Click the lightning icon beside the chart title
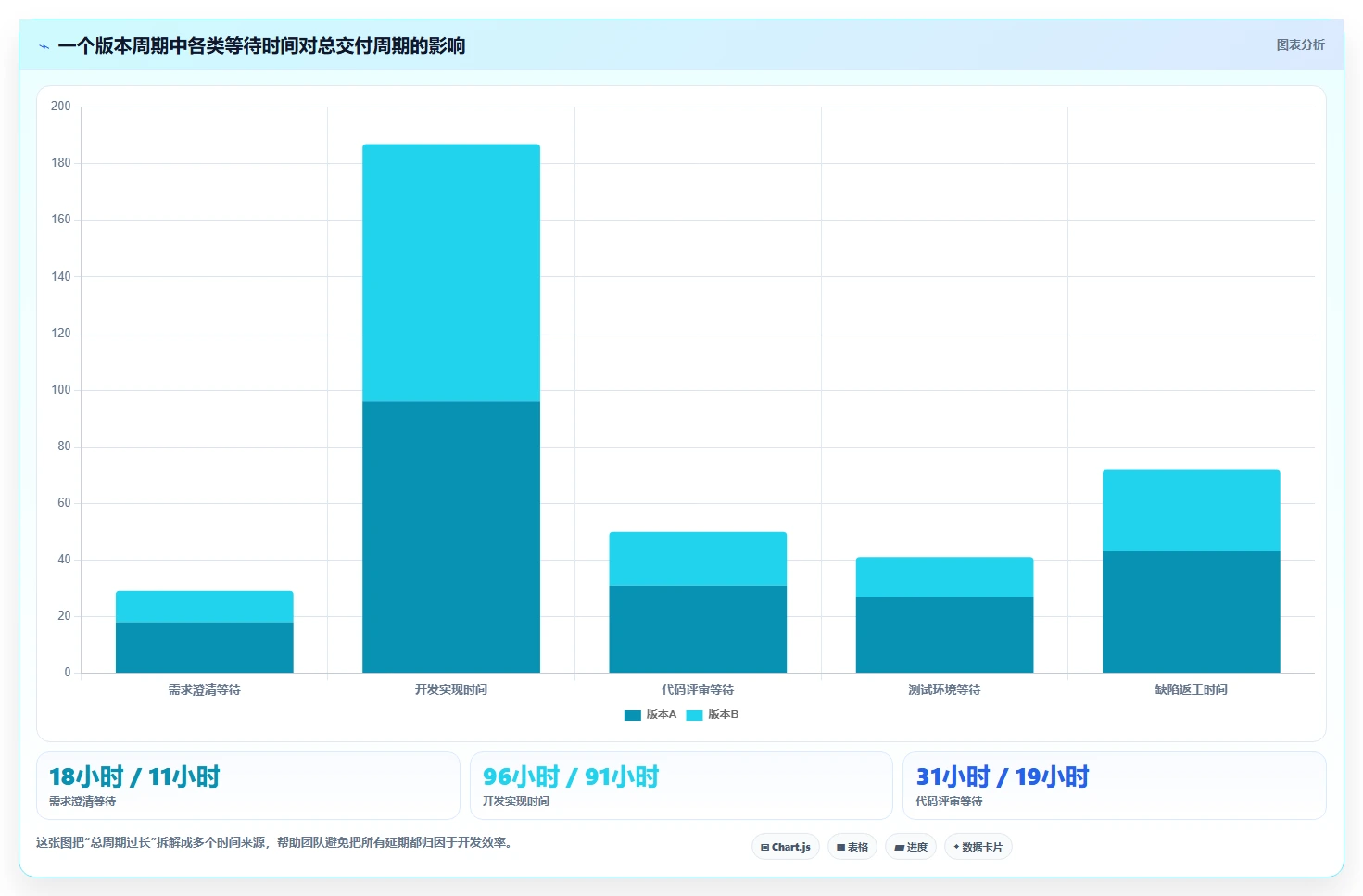Screen dimensions: 1363x896 44,46
